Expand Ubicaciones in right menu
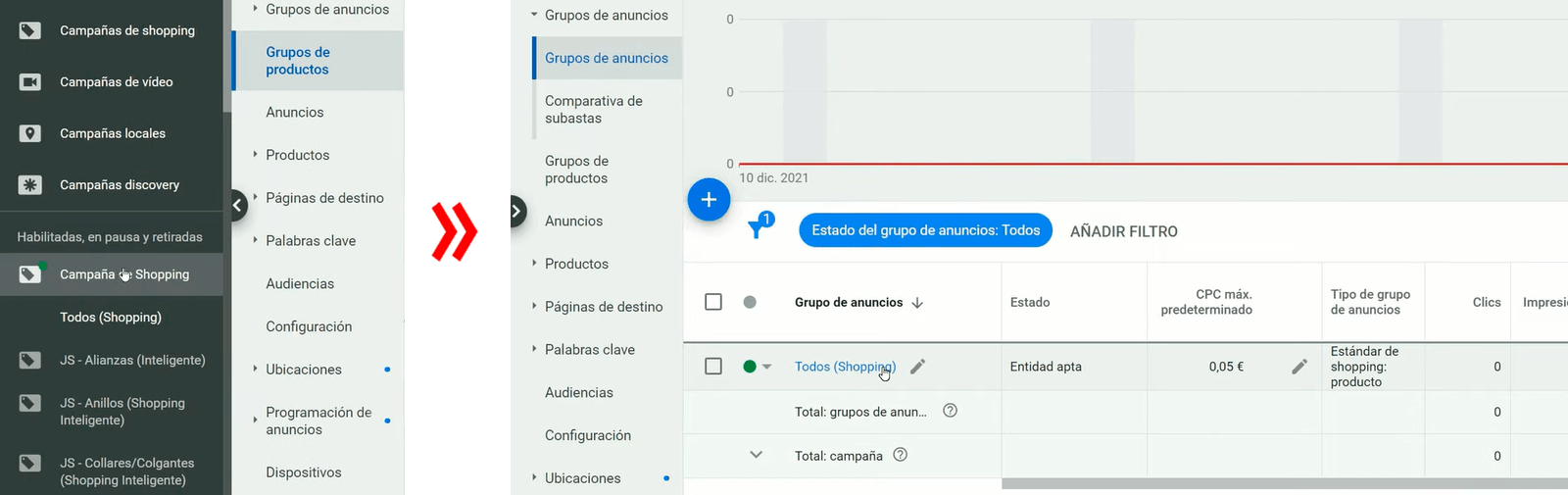The width and height of the screenshot is (1568, 495). [534, 477]
